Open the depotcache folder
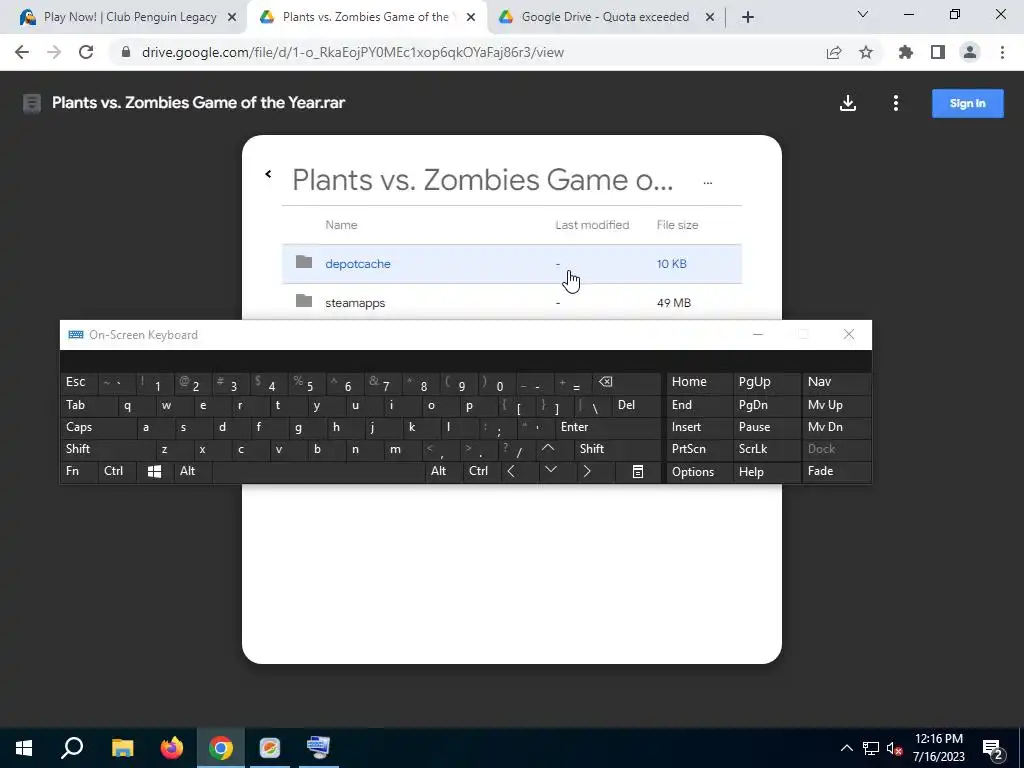This screenshot has width=1024, height=768. coord(511,264)
